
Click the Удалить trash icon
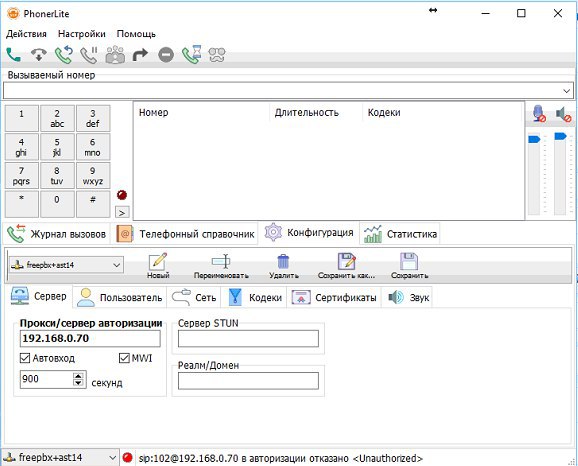(283, 266)
